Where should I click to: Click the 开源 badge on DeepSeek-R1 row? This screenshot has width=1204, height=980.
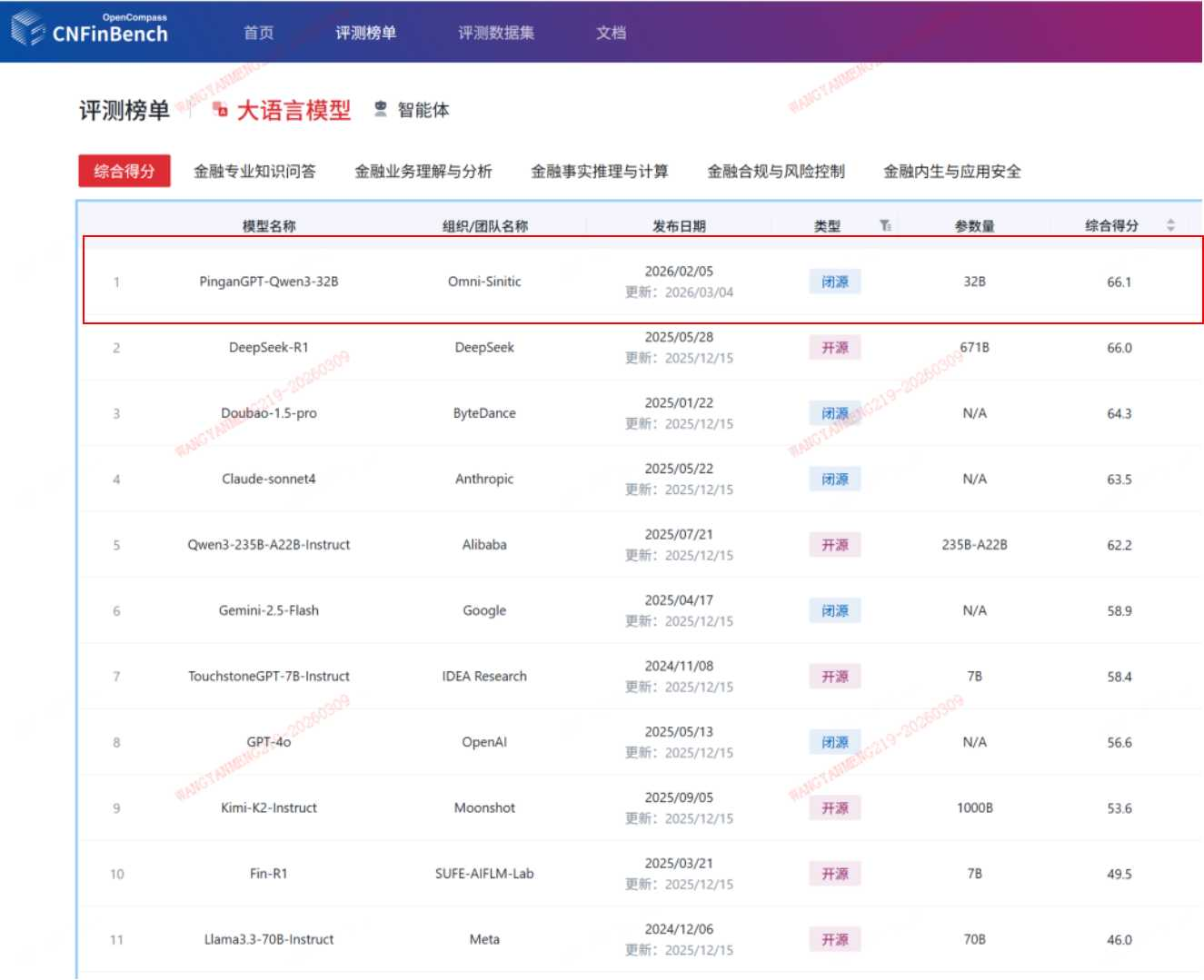click(835, 347)
